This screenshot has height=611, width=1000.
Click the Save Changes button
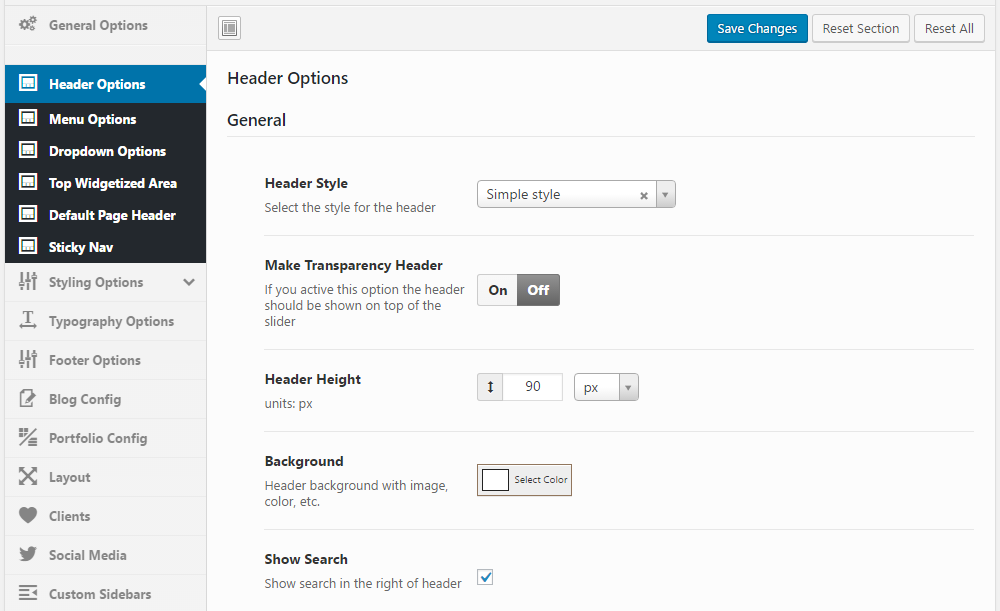pyautogui.click(x=757, y=29)
